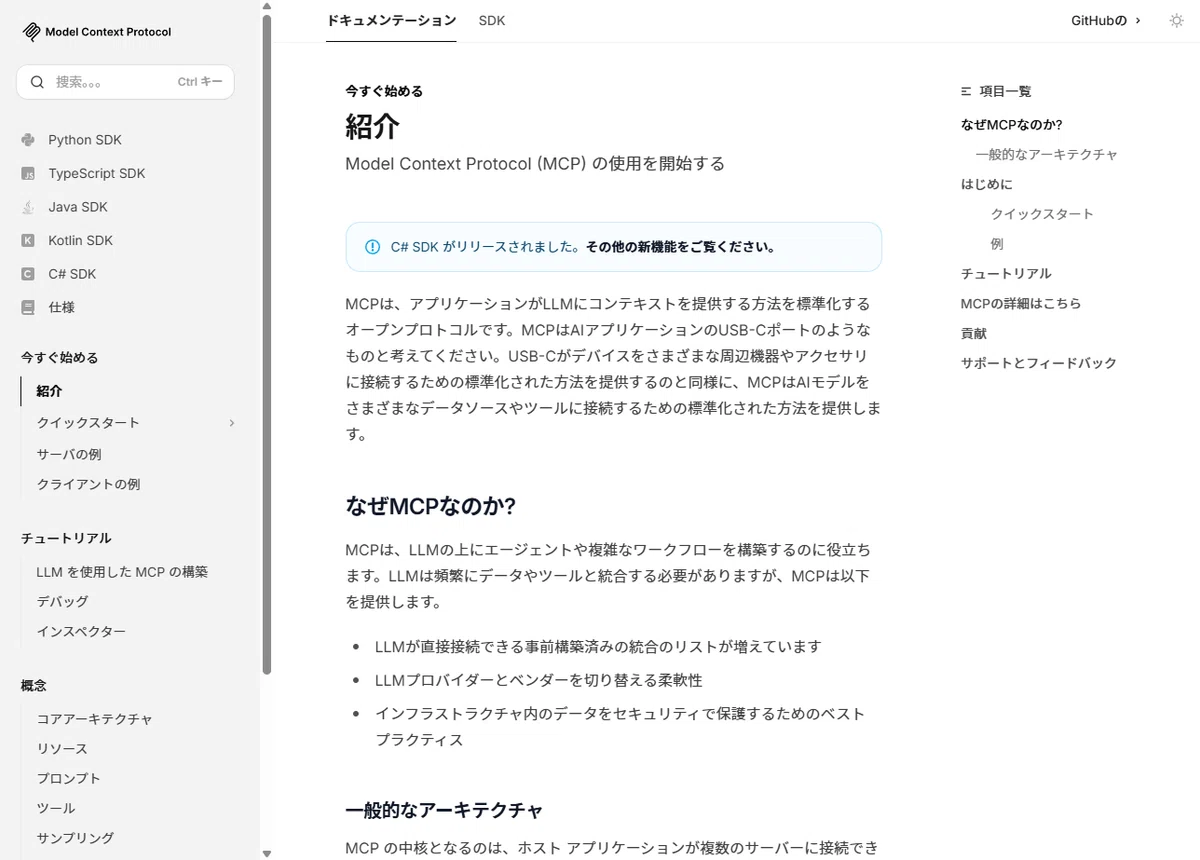Viewport: 1200px width, 860px height.
Task: Jump to チュートリアル in table of contents
Action: click(1006, 274)
